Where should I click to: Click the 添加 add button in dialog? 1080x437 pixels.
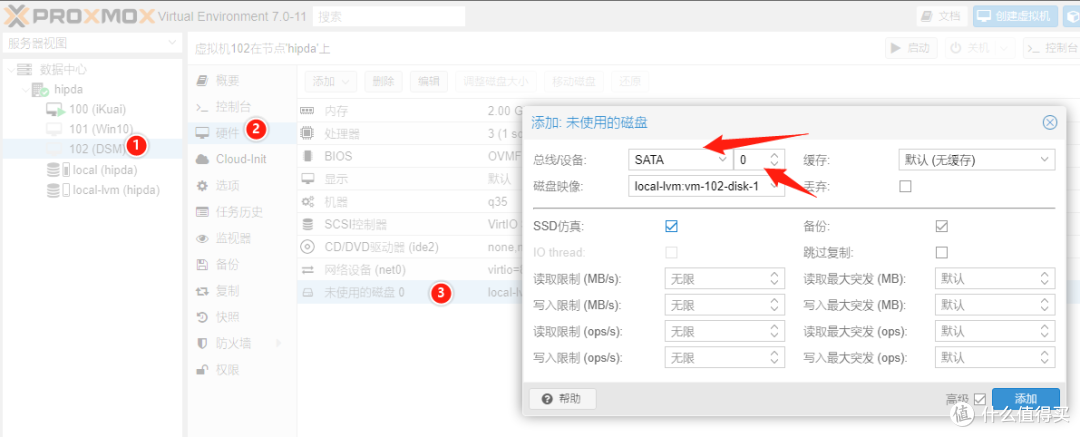click(x=1026, y=398)
